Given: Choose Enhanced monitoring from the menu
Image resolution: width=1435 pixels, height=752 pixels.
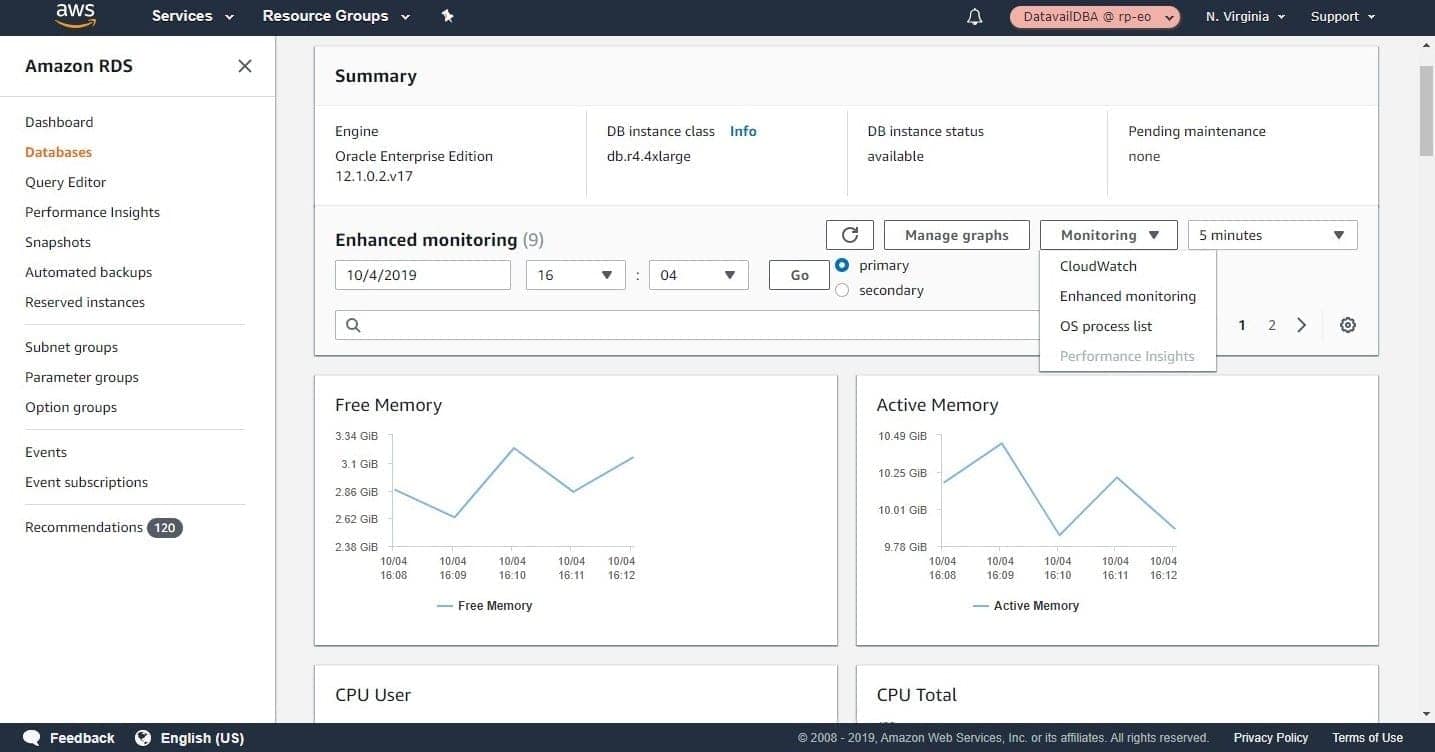Looking at the screenshot, I should [x=1128, y=296].
